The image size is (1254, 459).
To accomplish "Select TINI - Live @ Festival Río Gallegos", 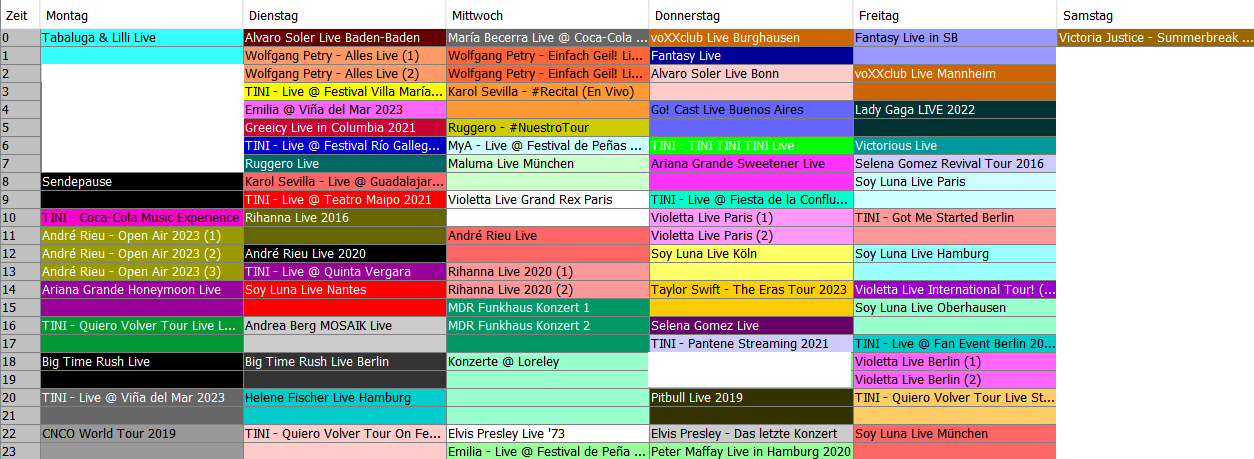I will tap(344, 146).
